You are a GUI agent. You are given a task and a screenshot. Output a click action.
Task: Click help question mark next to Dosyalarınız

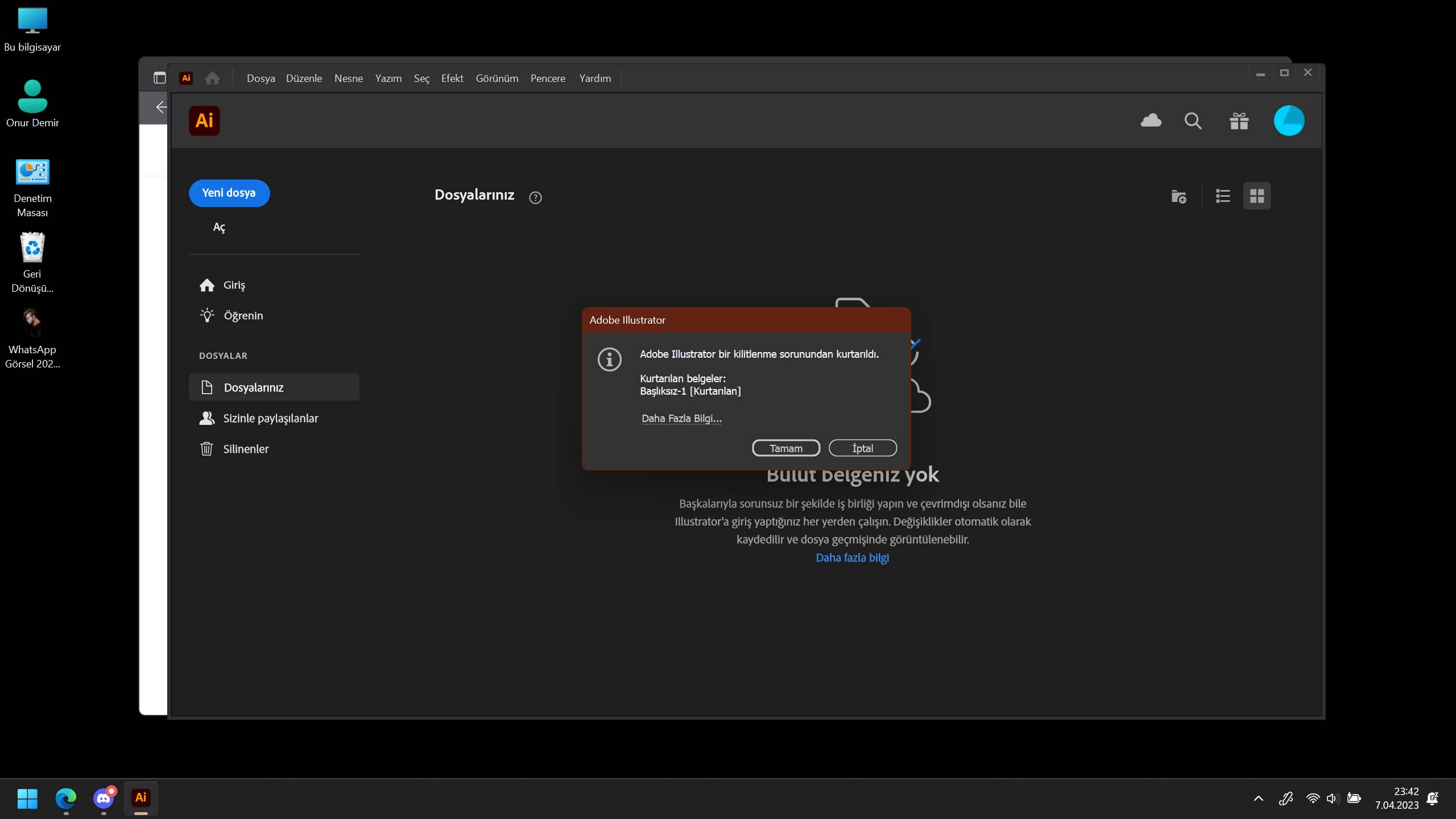(x=535, y=197)
